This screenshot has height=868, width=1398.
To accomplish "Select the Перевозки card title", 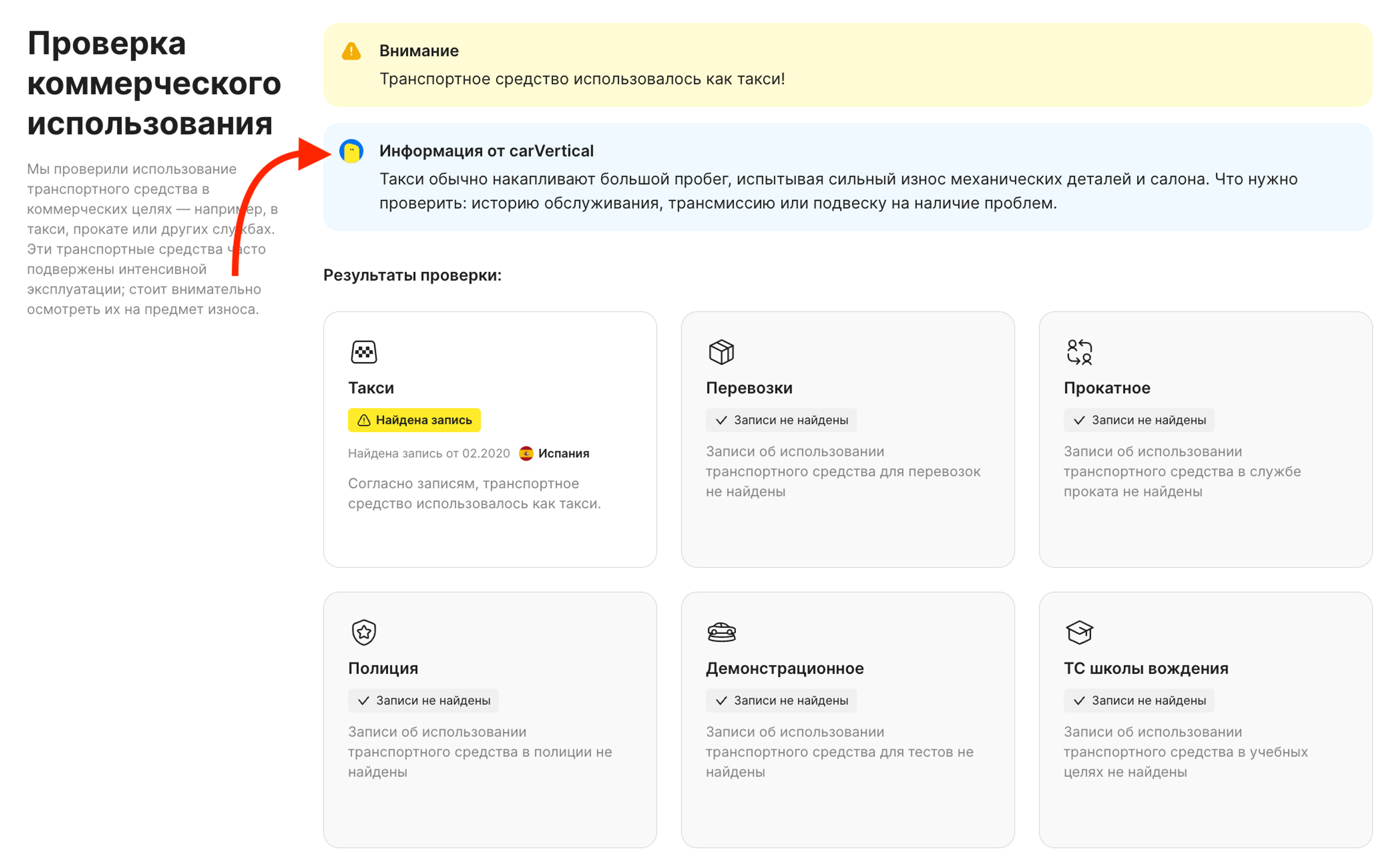I will click(x=749, y=388).
